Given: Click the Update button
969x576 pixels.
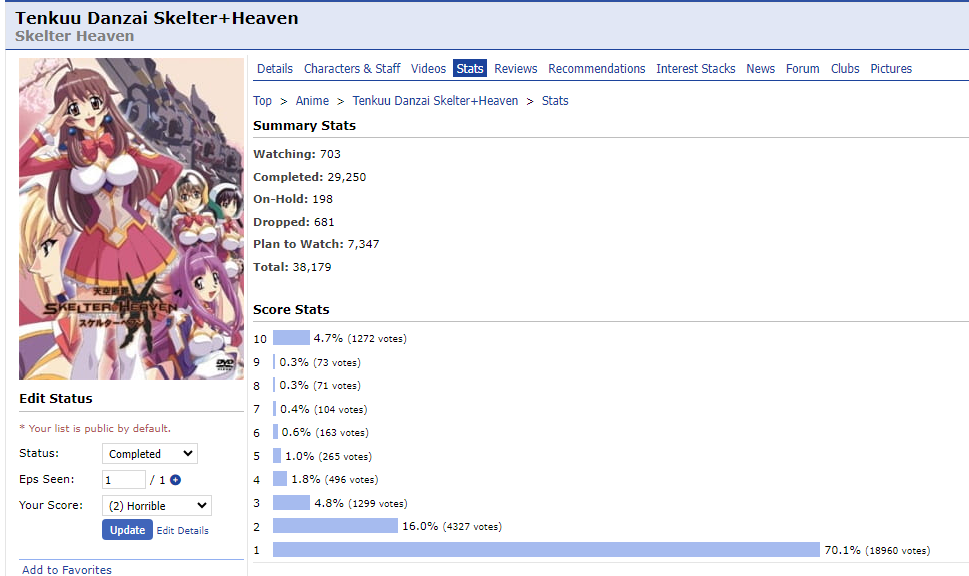Looking at the screenshot, I should pos(127,530).
